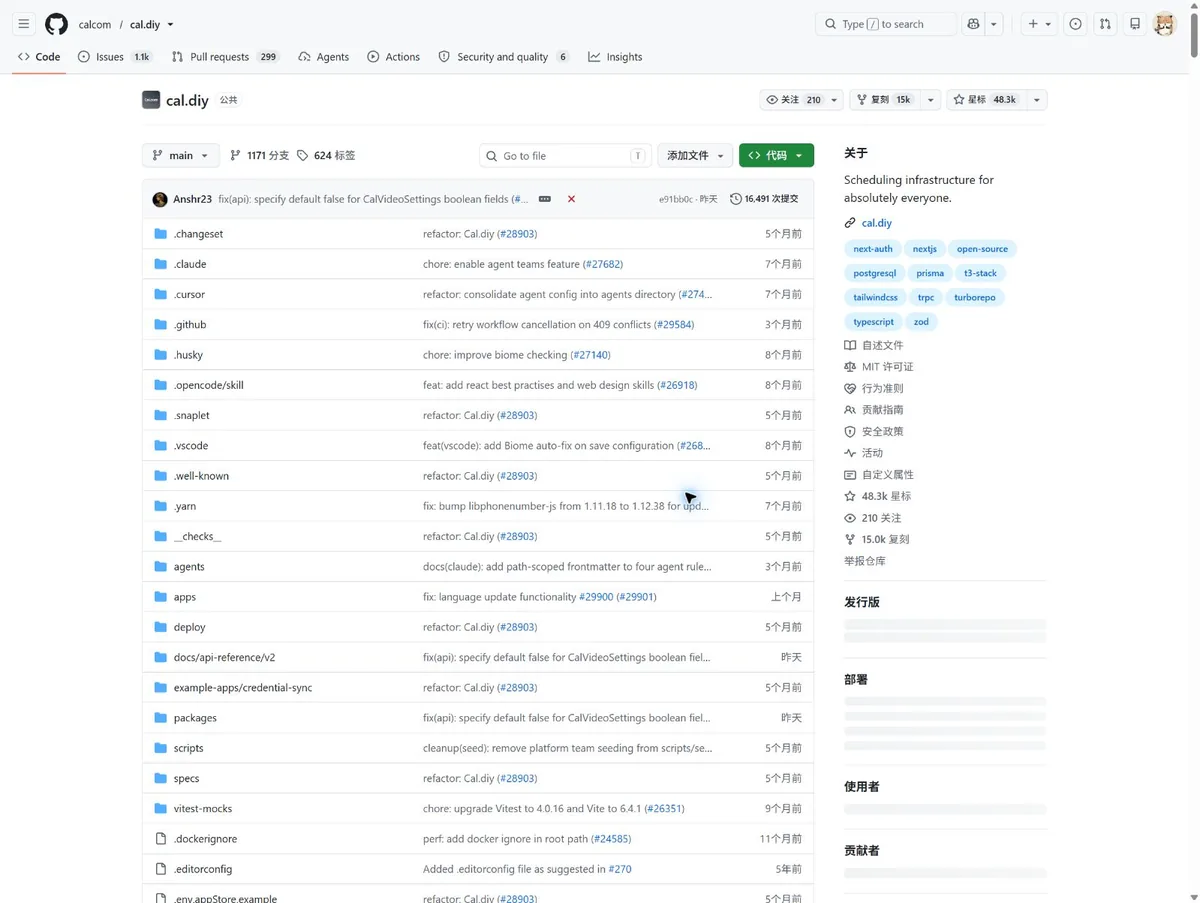This screenshot has width=1200, height=903.
Task: Click the Go to file search field
Action: pos(565,156)
